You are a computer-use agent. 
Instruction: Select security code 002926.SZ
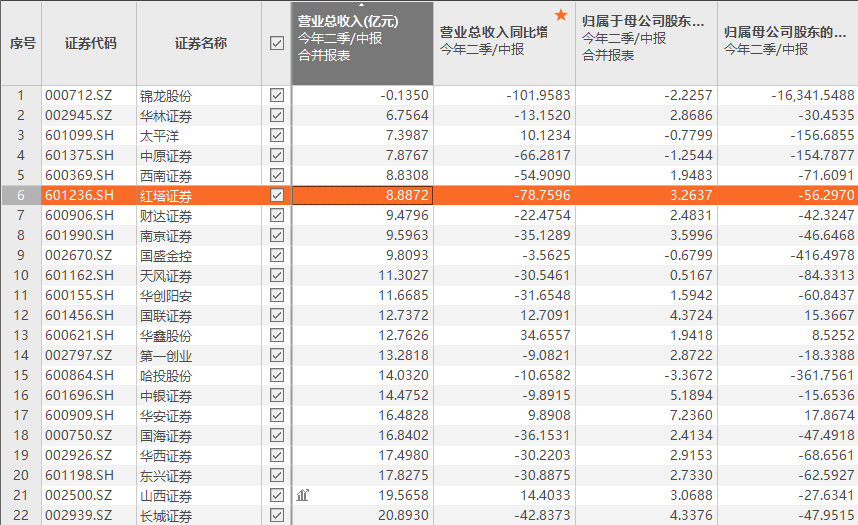tap(79, 455)
